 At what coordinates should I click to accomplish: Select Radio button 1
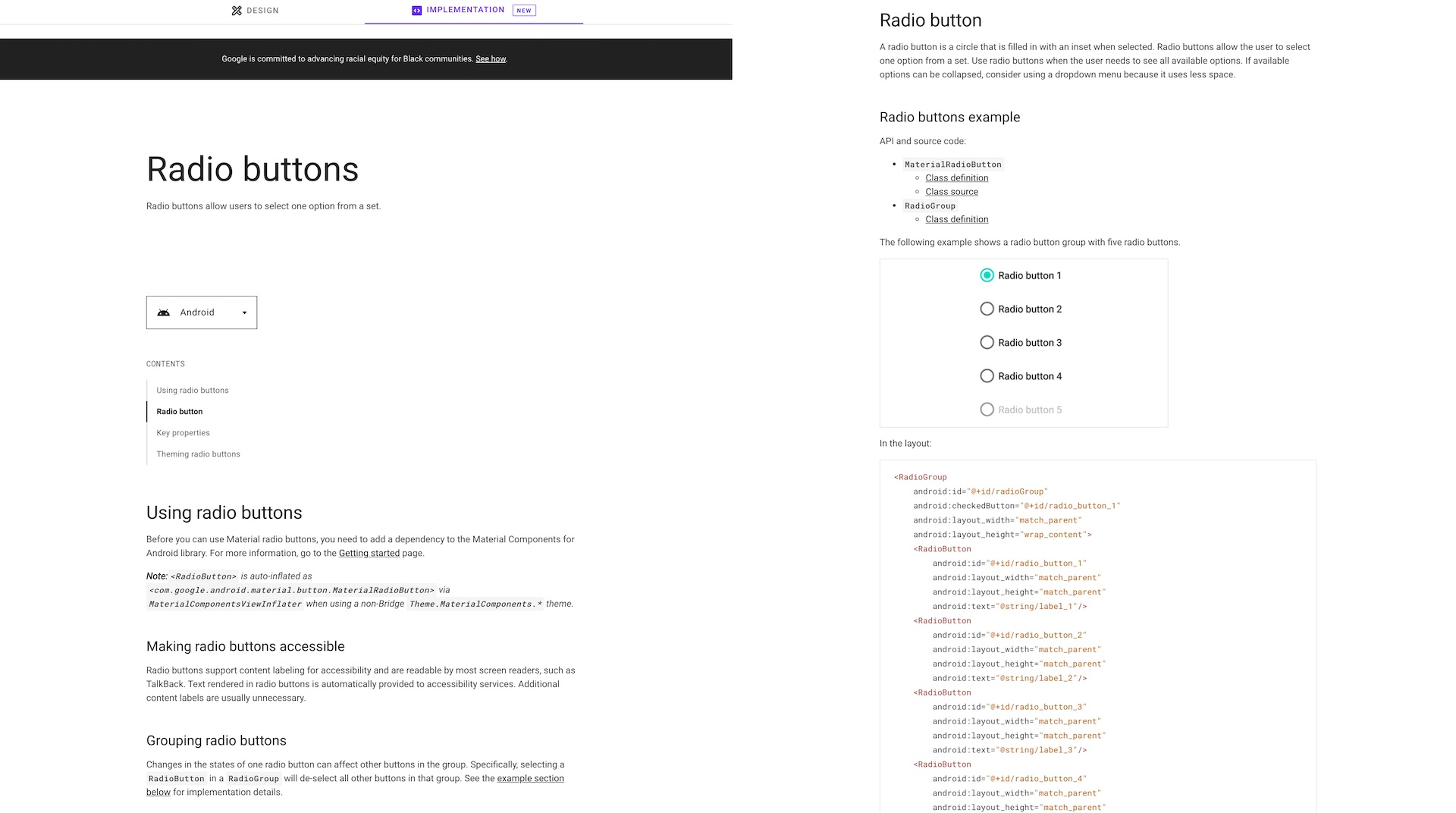tap(987, 275)
